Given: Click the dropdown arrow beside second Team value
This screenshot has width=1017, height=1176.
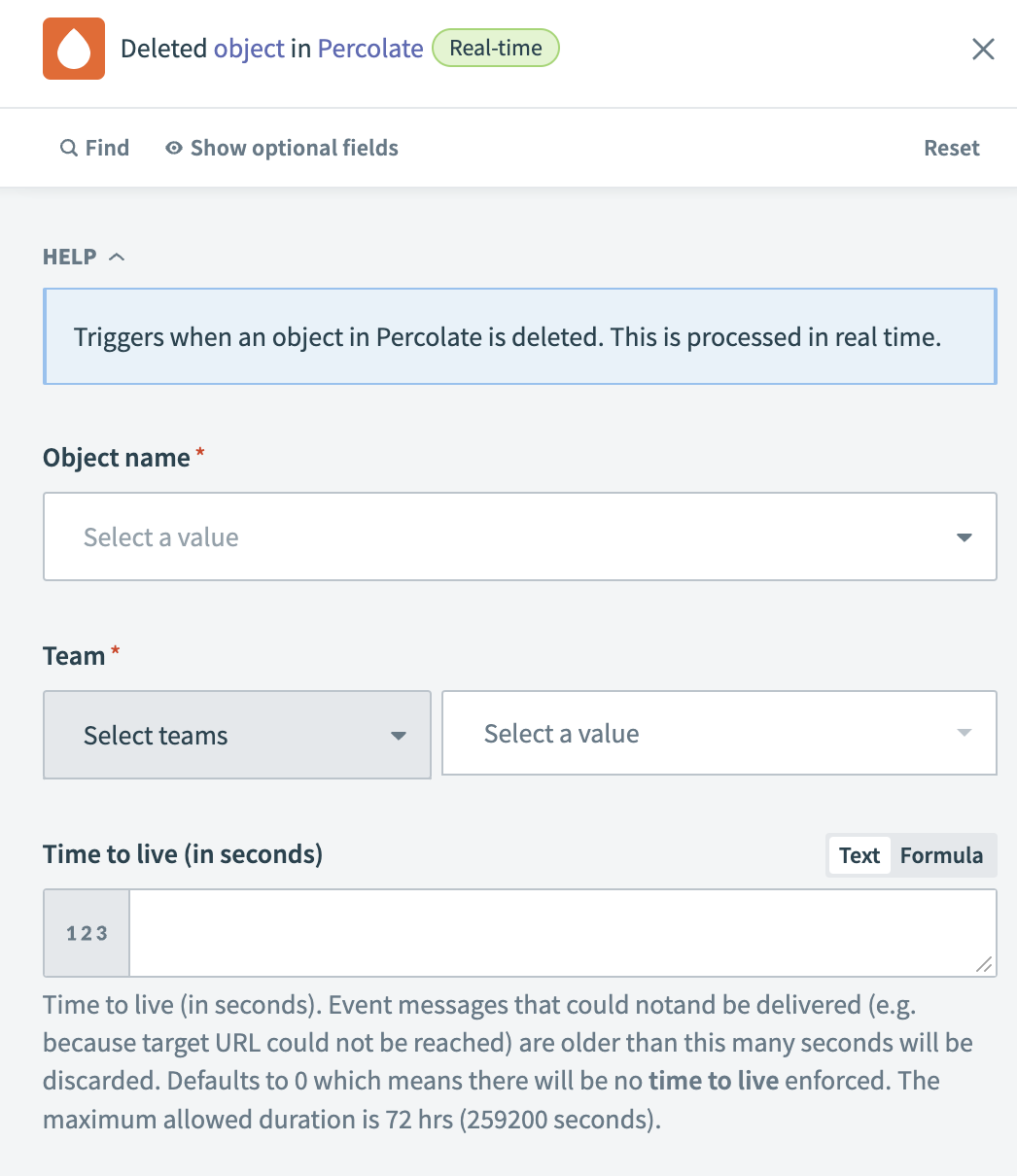Looking at the screenshot, I should coord(964,733).
